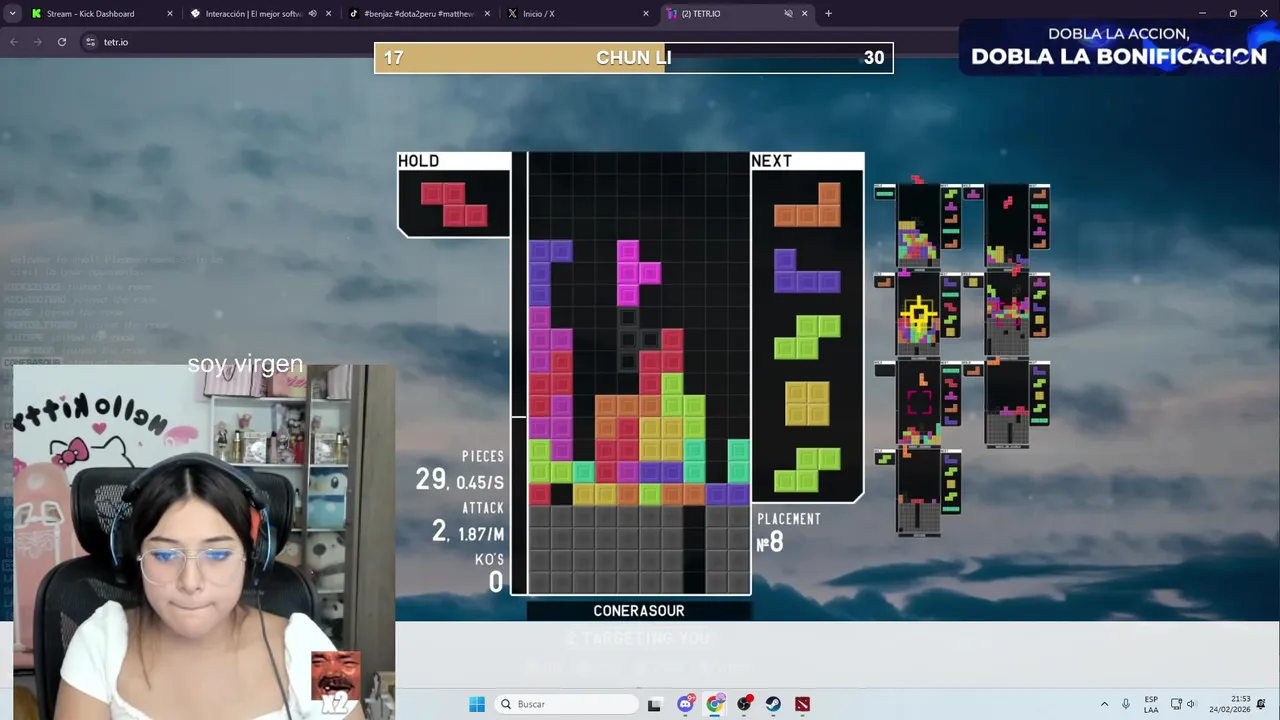Go forward in the browser
Image resolution: width=1280 pixels, height=720 pixels.
click(x=38, y=42)
